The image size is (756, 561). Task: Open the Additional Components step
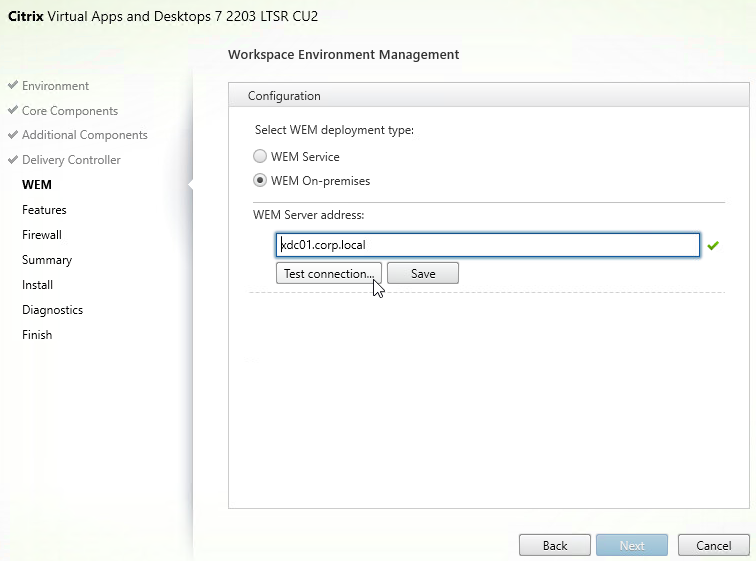click(85, 135)
